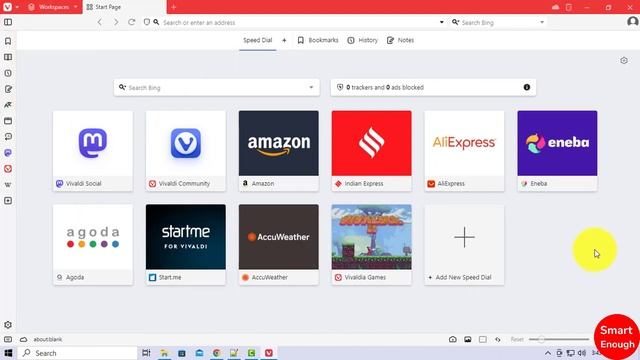Viewport: 640px width, 360px height.
Task: Open the AliExpress speed dial
Action: pyautogui.click(x=464, y=151)
